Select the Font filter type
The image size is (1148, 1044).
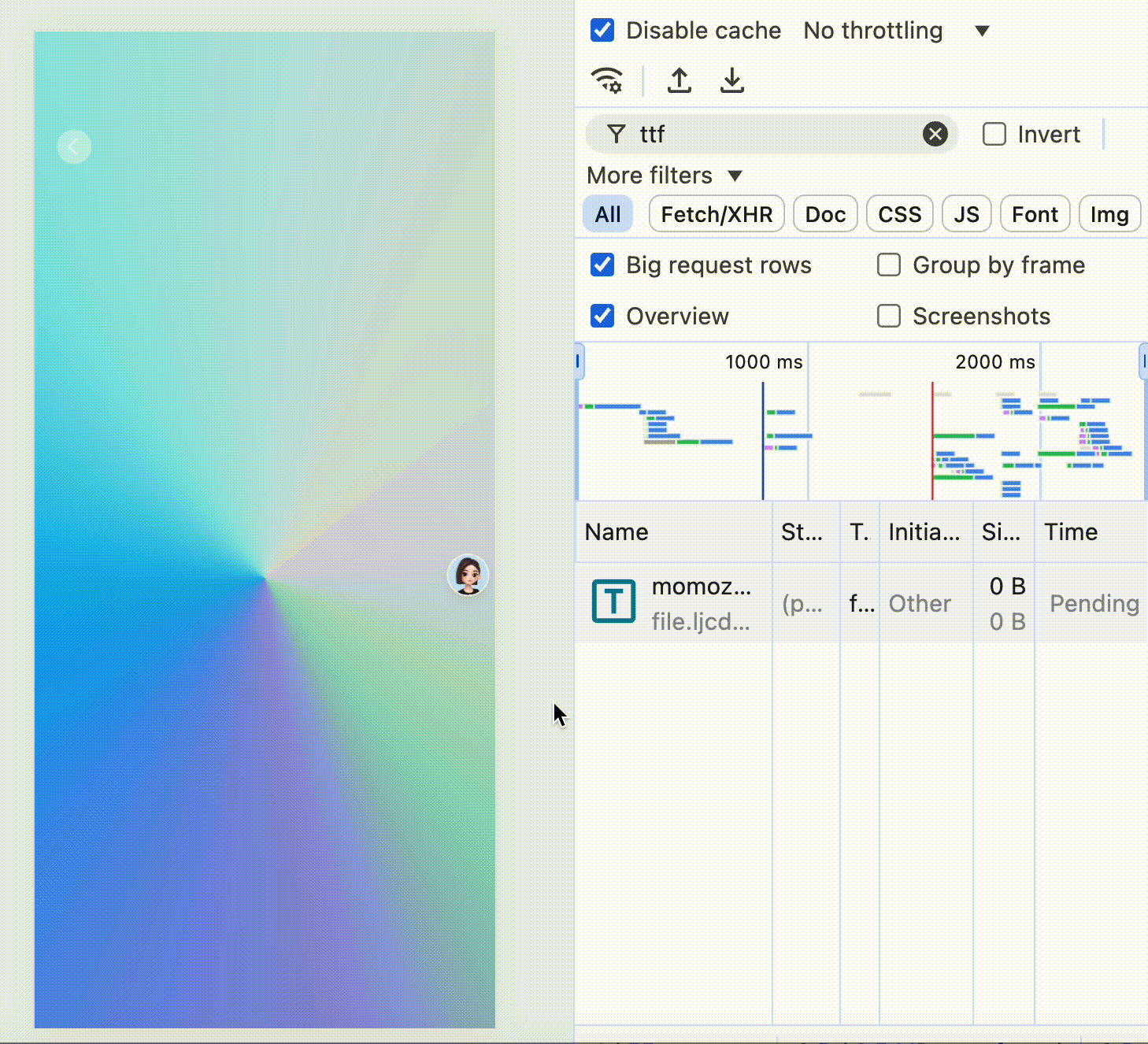(1035, 214)
